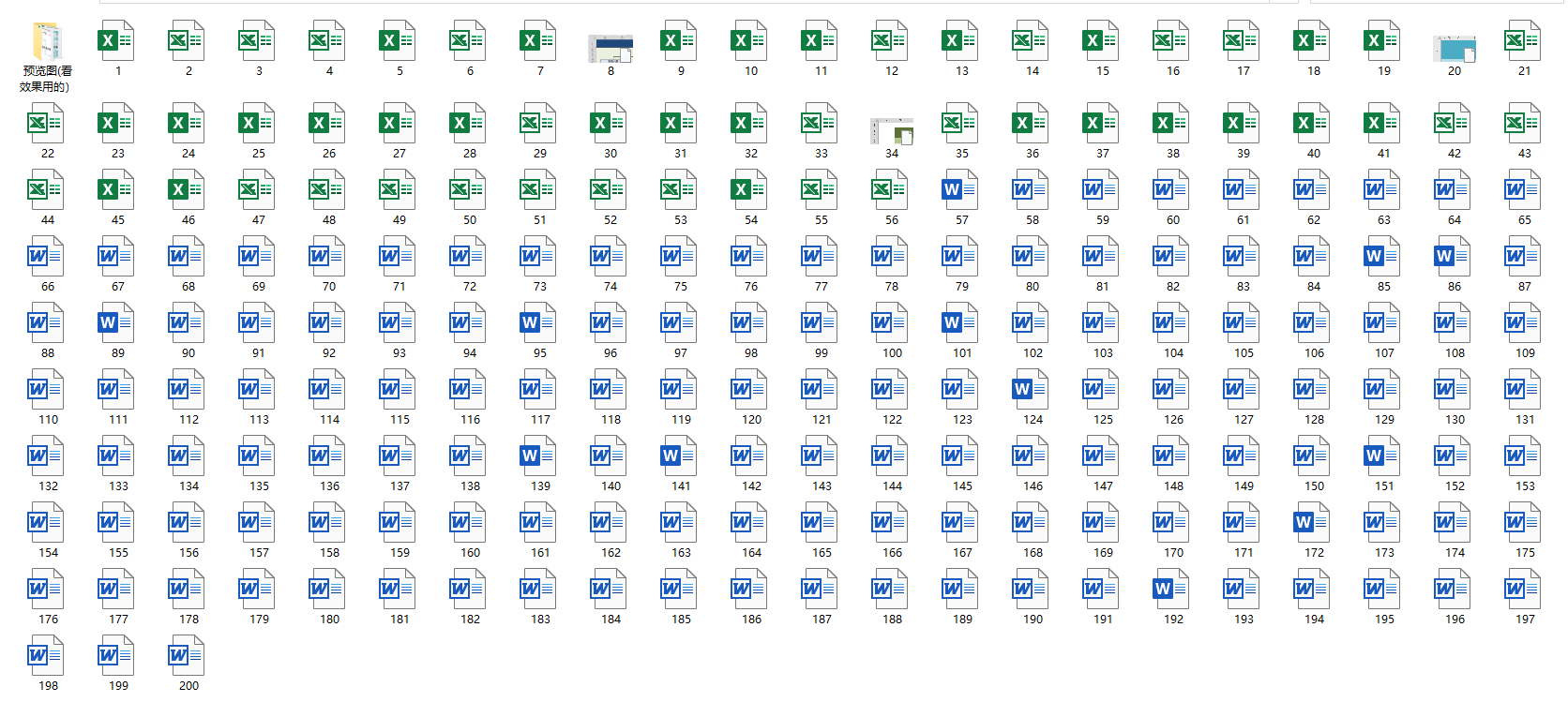Image resolution: width=1568 pixels, height=702 pixels.
Task: Select Word document named 73
Action: [x=539, y=258]
